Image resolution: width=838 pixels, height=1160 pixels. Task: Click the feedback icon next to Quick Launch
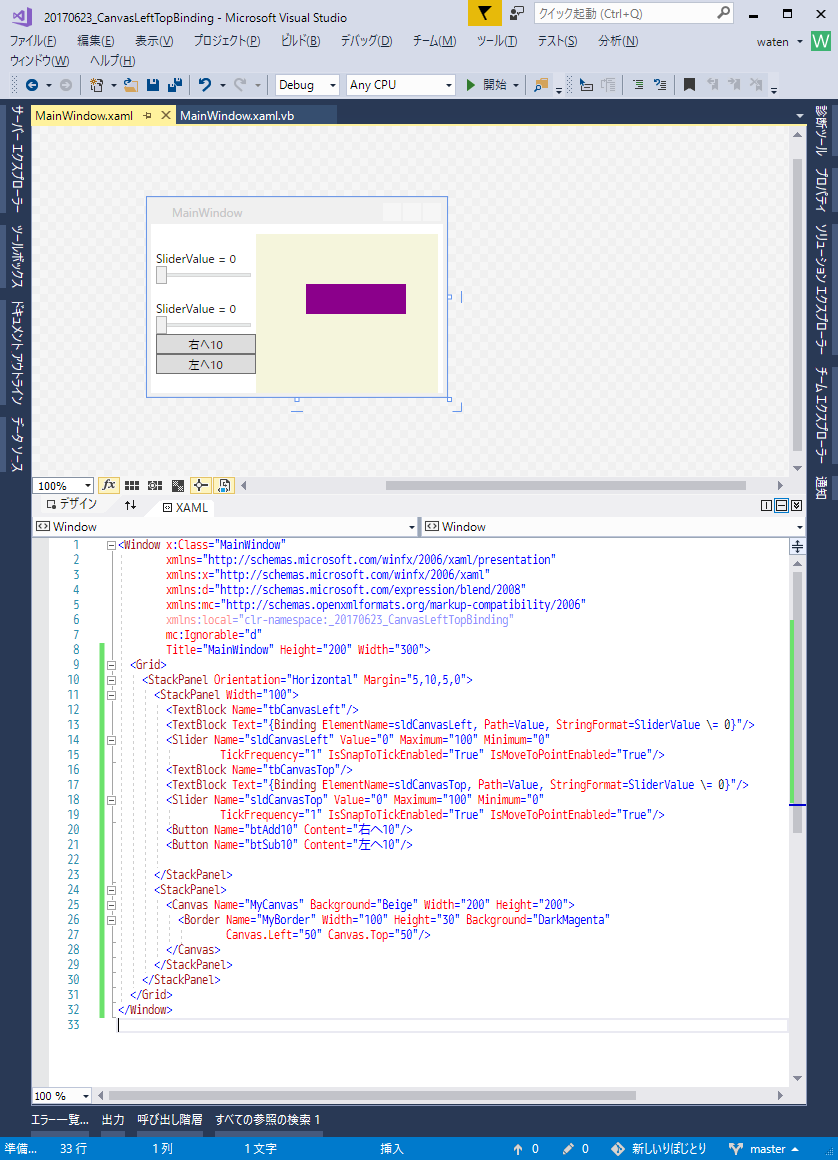(517, 13)
